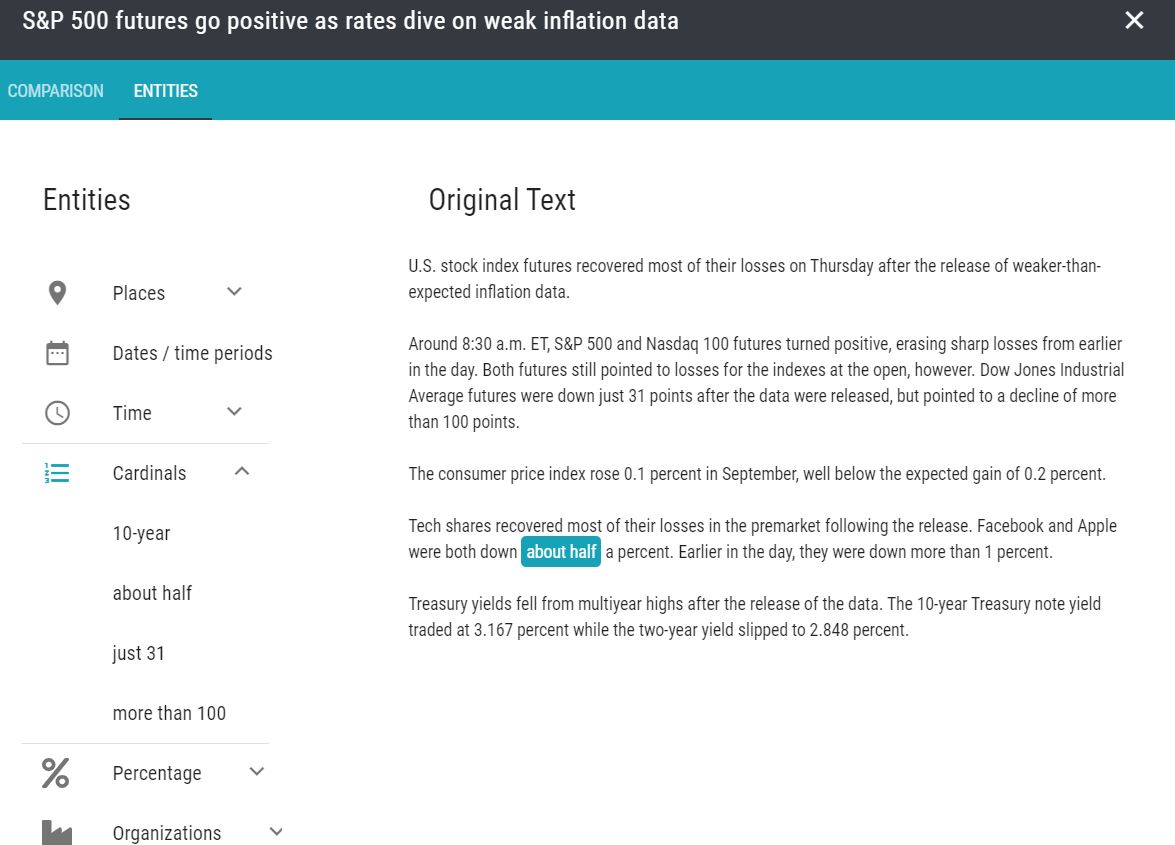This screenshot has width=1175, height=845.
Task: Switch to the Comparison tab
Action: click(x=56, y=91)
